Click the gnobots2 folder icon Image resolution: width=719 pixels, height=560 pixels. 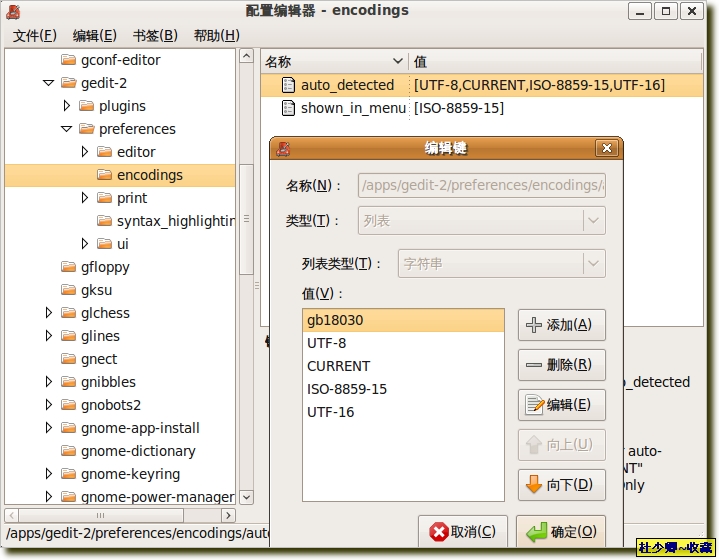pyautogui.click(x=68, y=405)
